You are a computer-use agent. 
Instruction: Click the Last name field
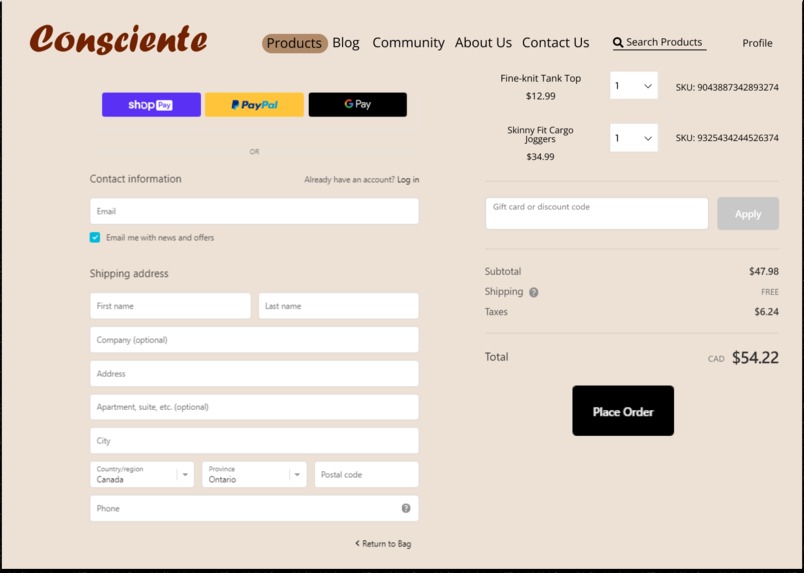pos(338,306)
